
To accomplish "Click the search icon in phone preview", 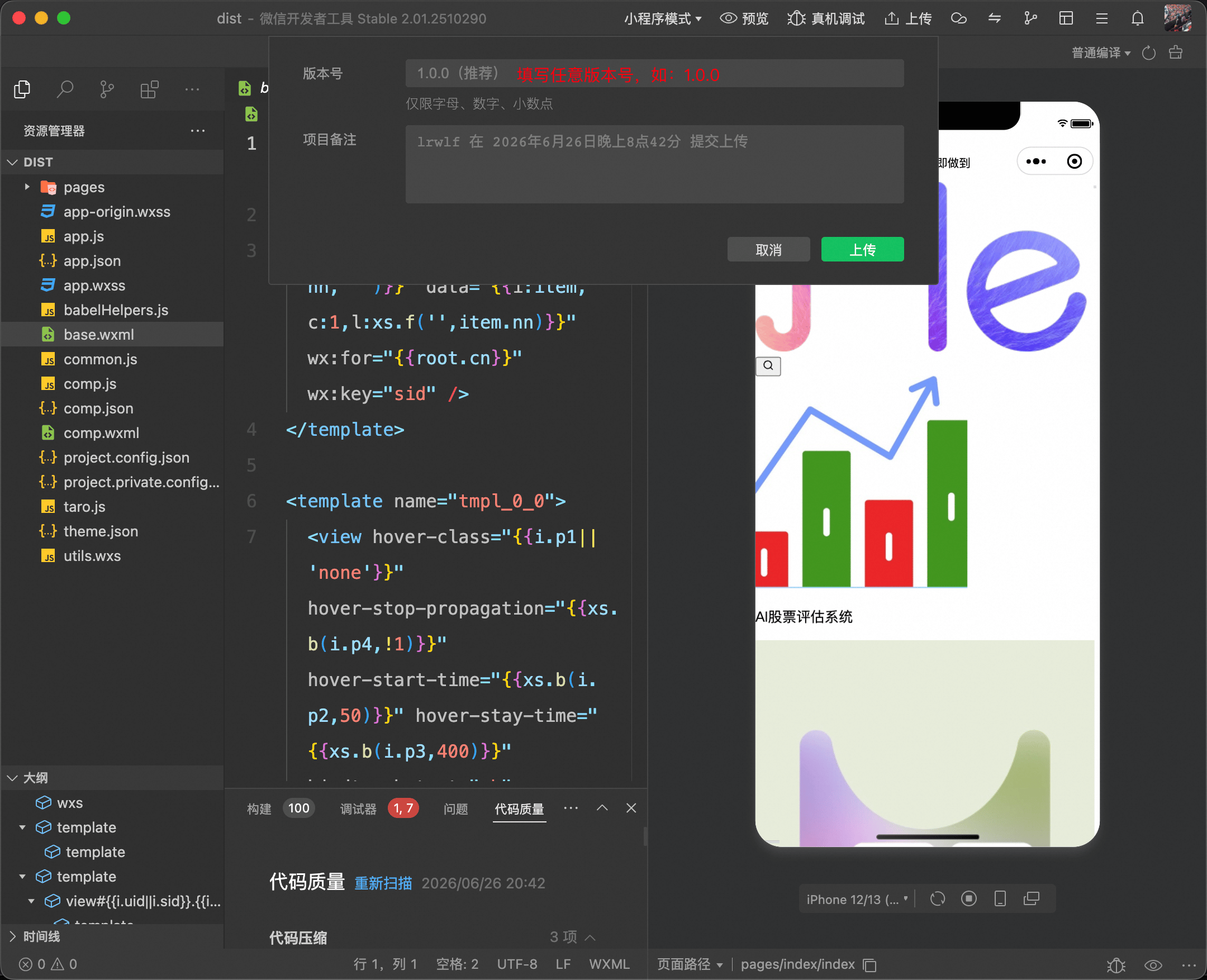I will [x=768, y=366].
